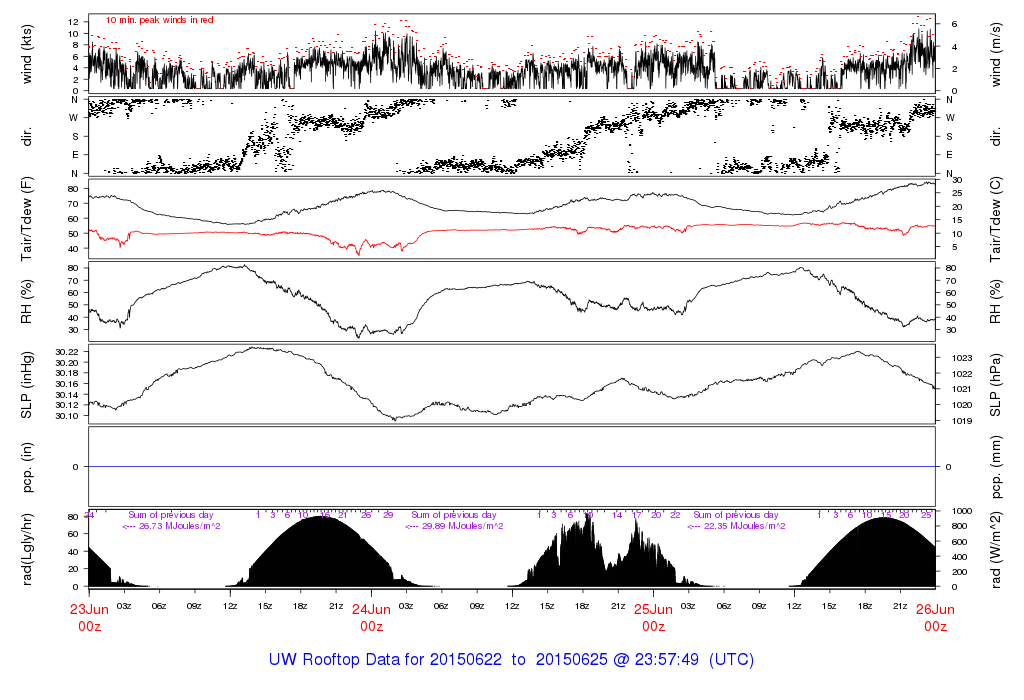1024x700 pixels.
Task: Click the 'rad(Lgly/hr)' axis label
Action: point(29,549)
